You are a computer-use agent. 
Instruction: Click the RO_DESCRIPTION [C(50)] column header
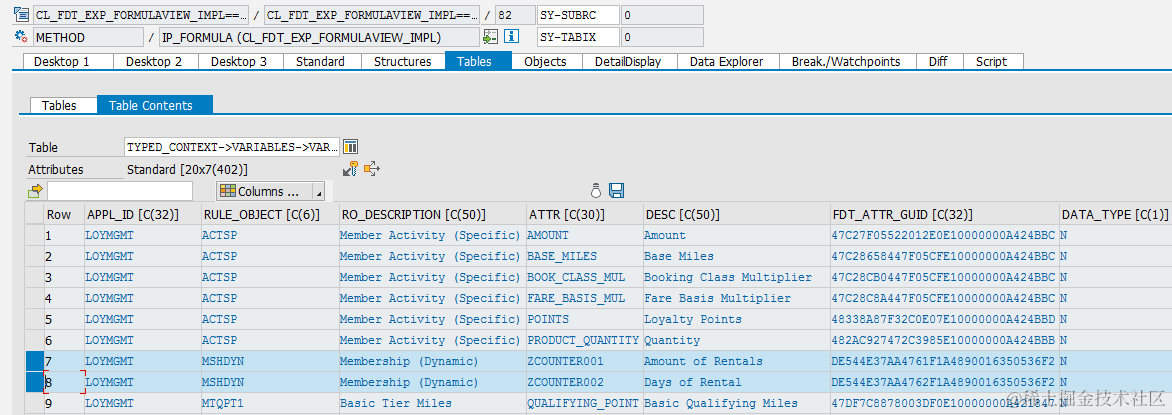pos(433,214)
